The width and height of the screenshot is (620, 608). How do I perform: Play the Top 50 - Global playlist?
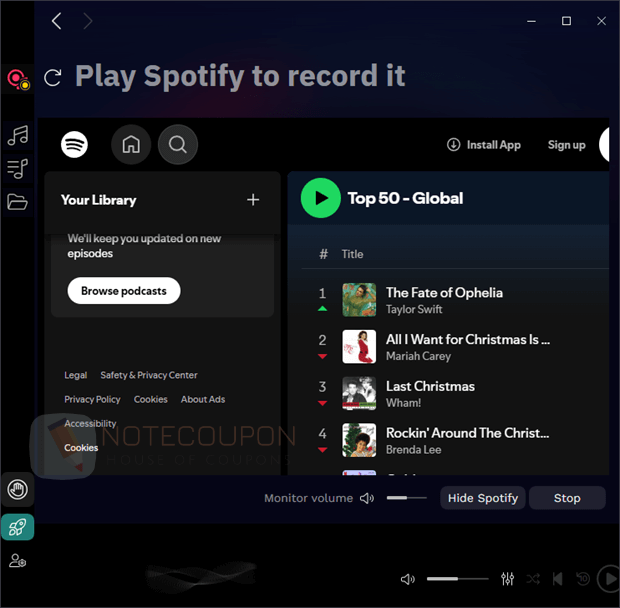(321, 198)
